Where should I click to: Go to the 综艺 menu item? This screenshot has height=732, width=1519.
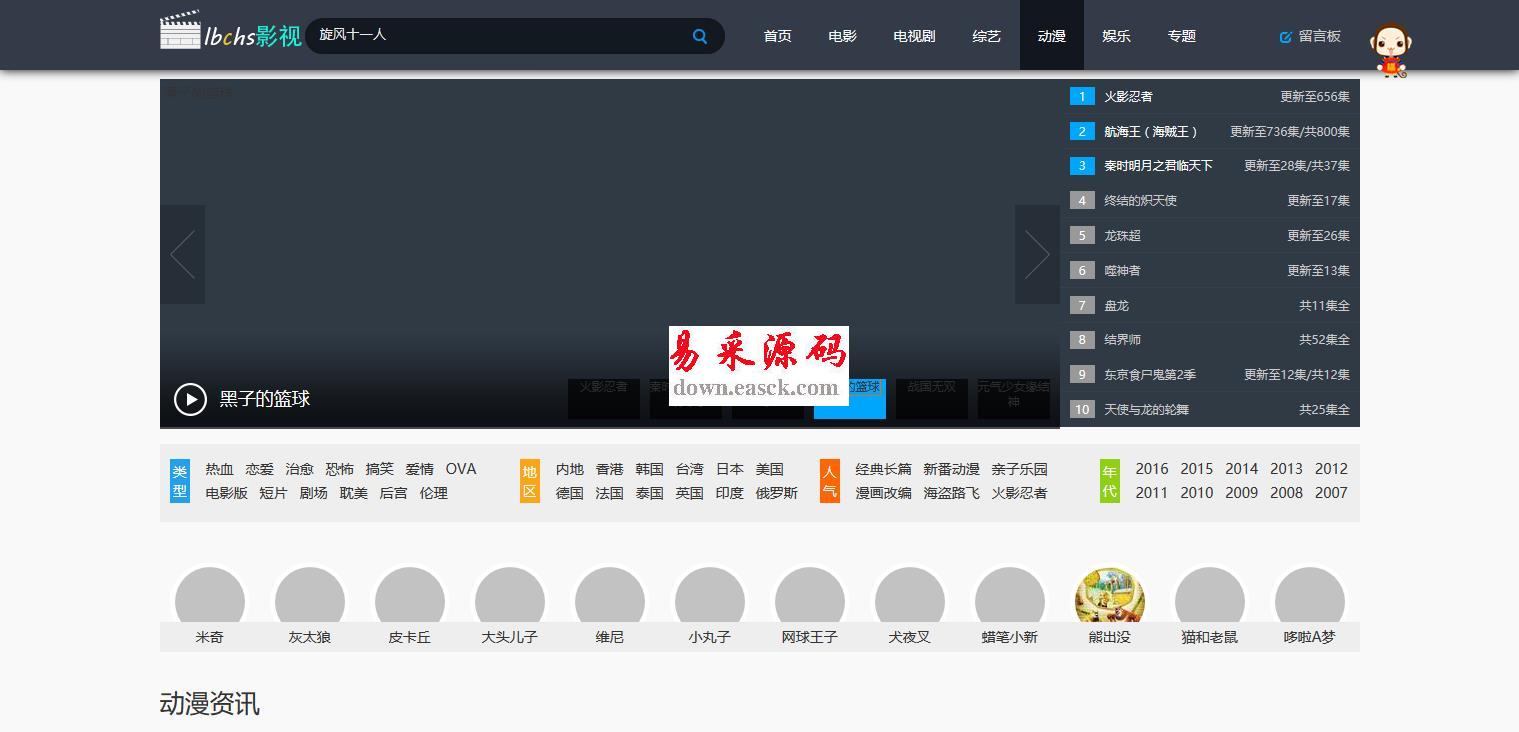[x=986, y=36]
